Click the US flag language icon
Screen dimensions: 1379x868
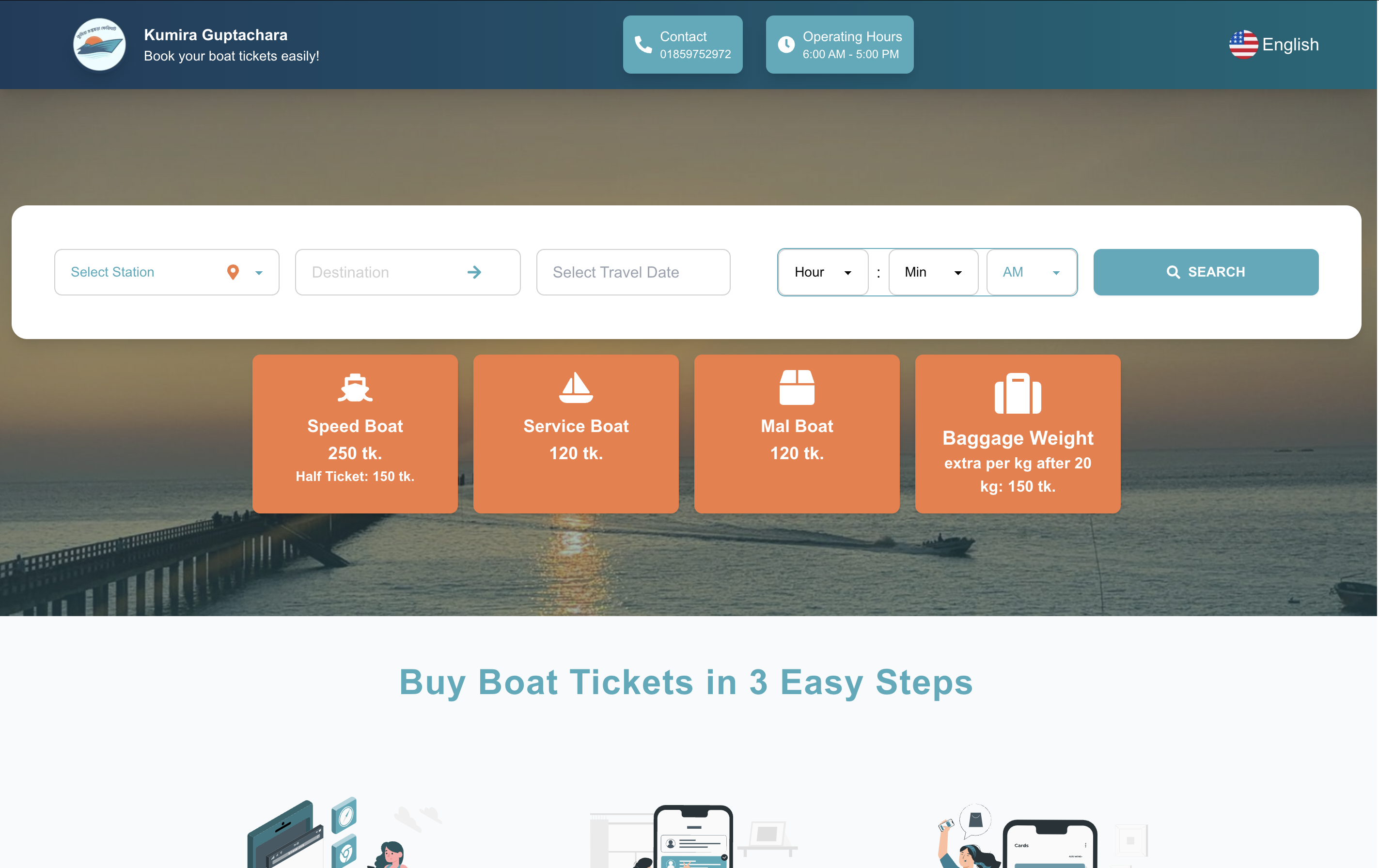[1243, 45]
